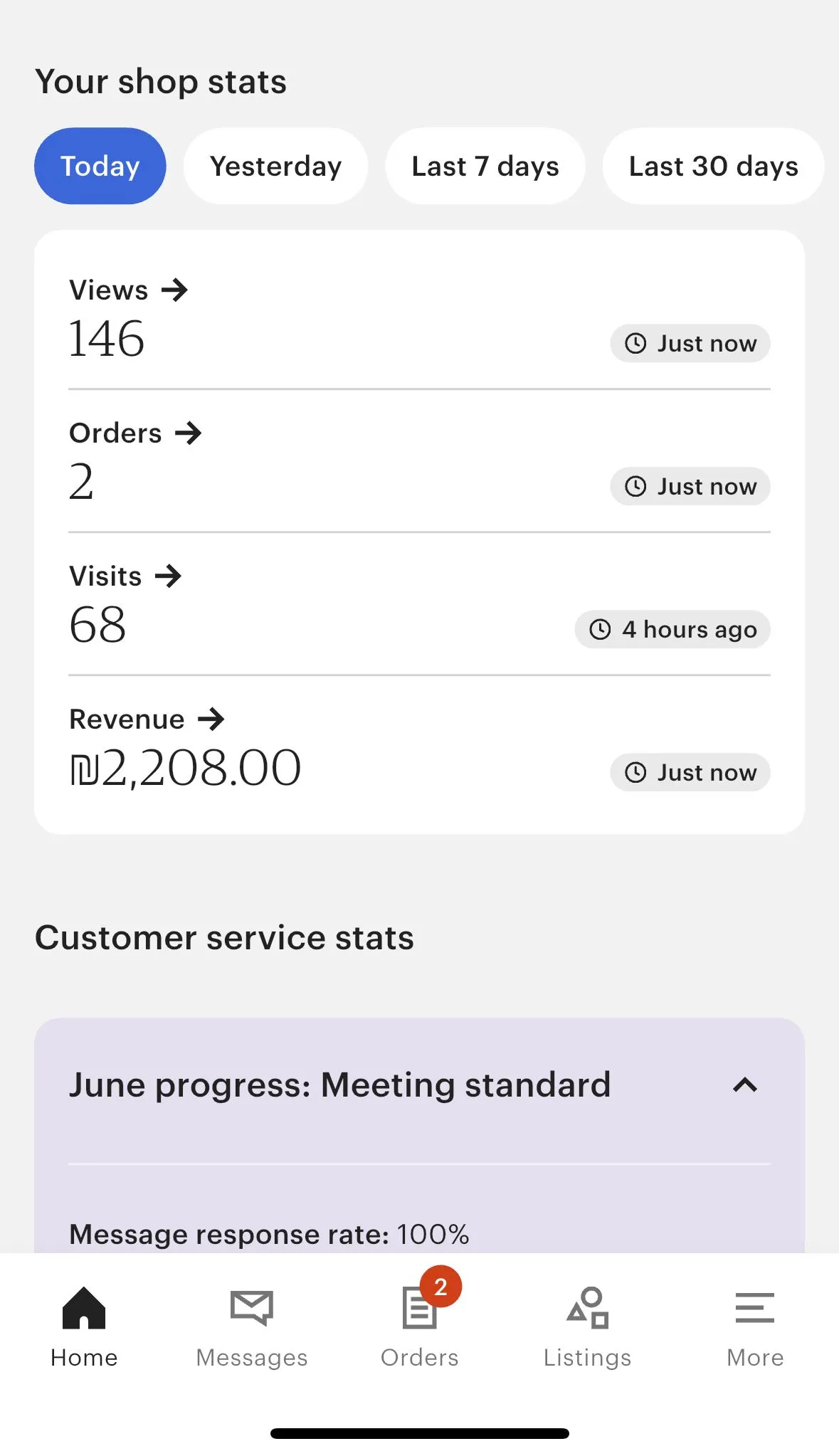Tap the Visits 4 hours ago timestamp

[672, 630]
